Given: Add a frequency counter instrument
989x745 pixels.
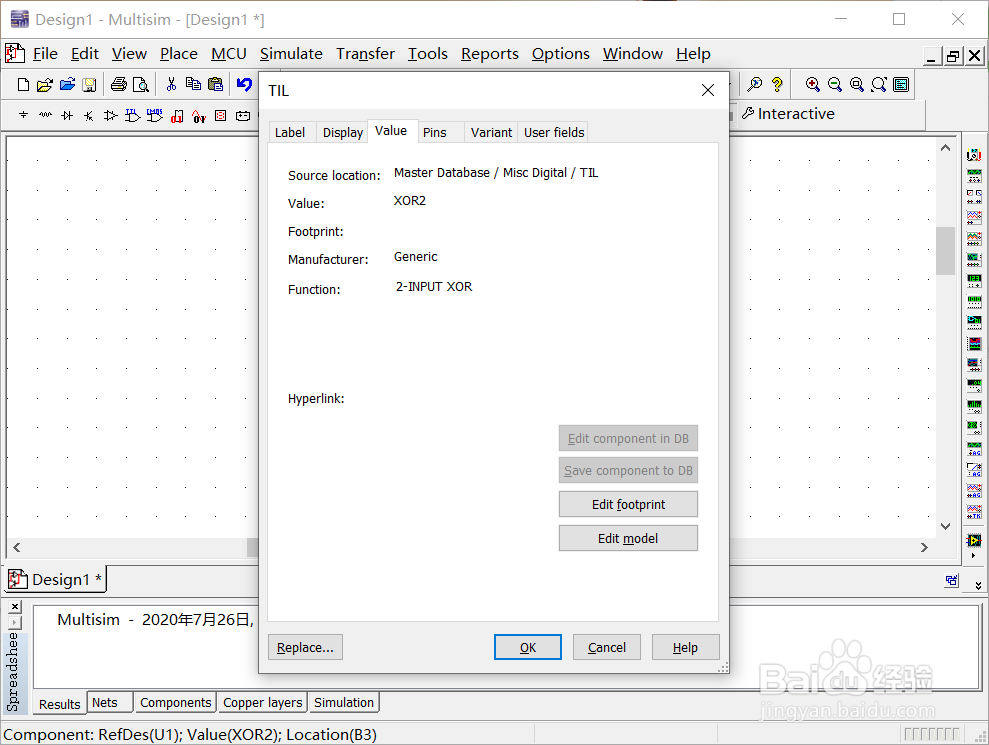Looking at the screenshot, I should tap(974, 279).
